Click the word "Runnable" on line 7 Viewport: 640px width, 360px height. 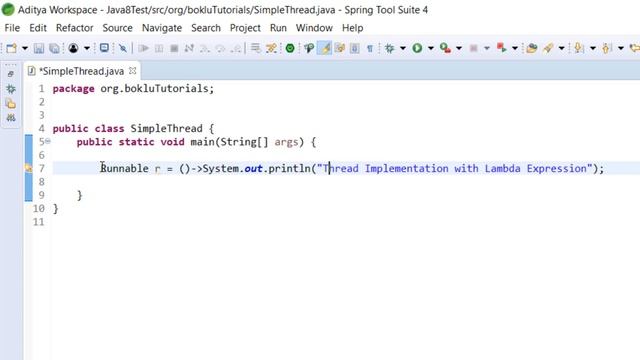pos(124,169)
